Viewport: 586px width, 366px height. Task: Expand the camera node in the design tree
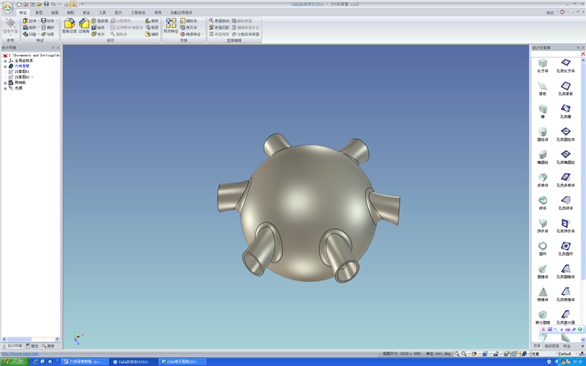click(5, 83)
